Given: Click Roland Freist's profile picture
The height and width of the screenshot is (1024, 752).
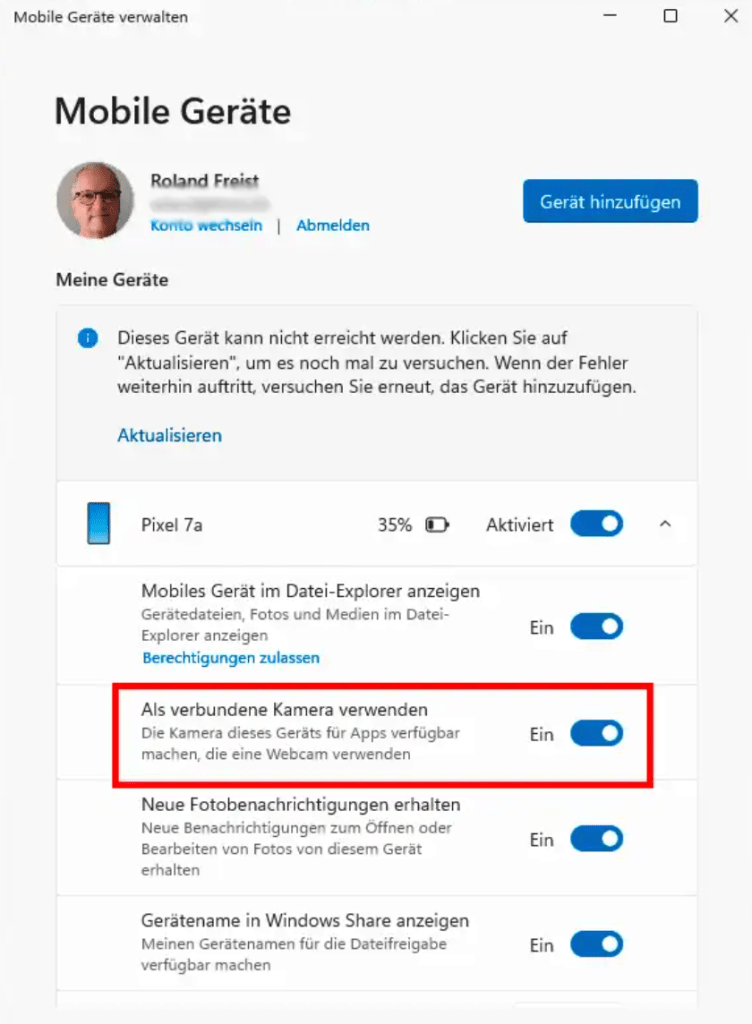Looking at the screenshot, I should (95, 200).
